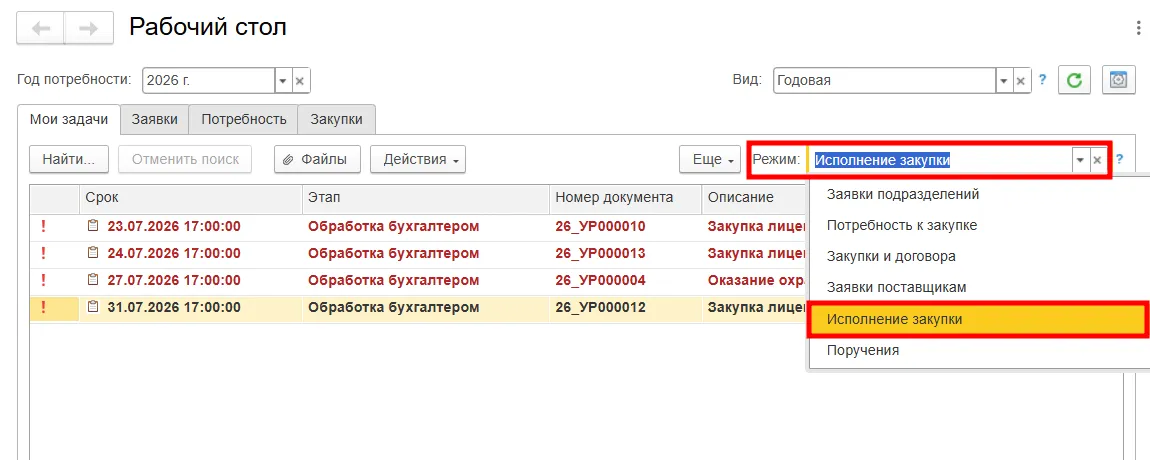Click document number 26_УР000004

(600, 280)
